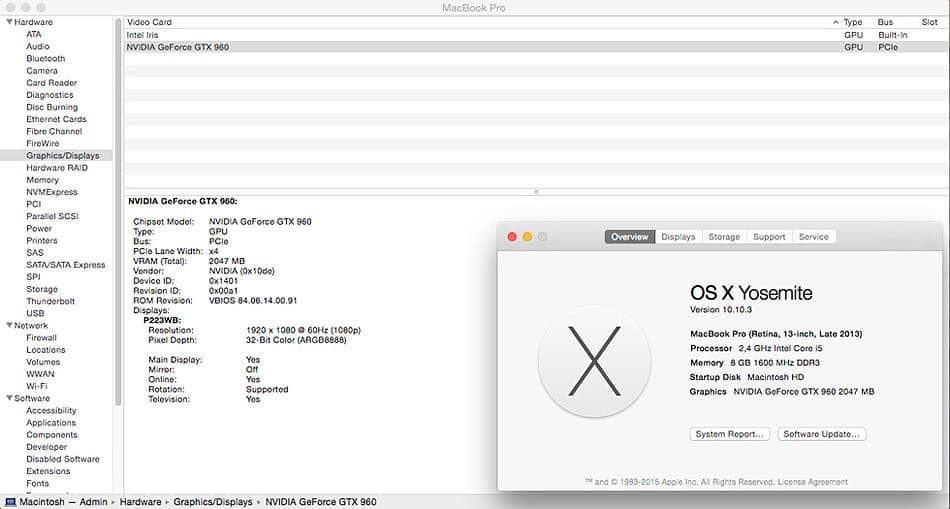Select Bluetooth in the sidebar

tap(45, 58)
